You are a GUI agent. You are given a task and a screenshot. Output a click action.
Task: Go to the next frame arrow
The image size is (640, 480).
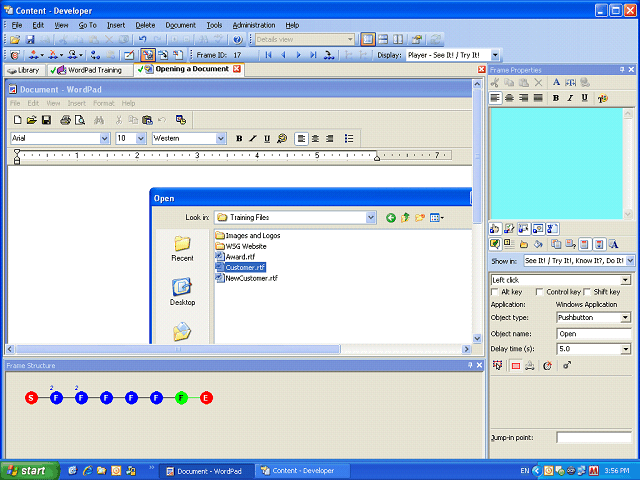298,55
